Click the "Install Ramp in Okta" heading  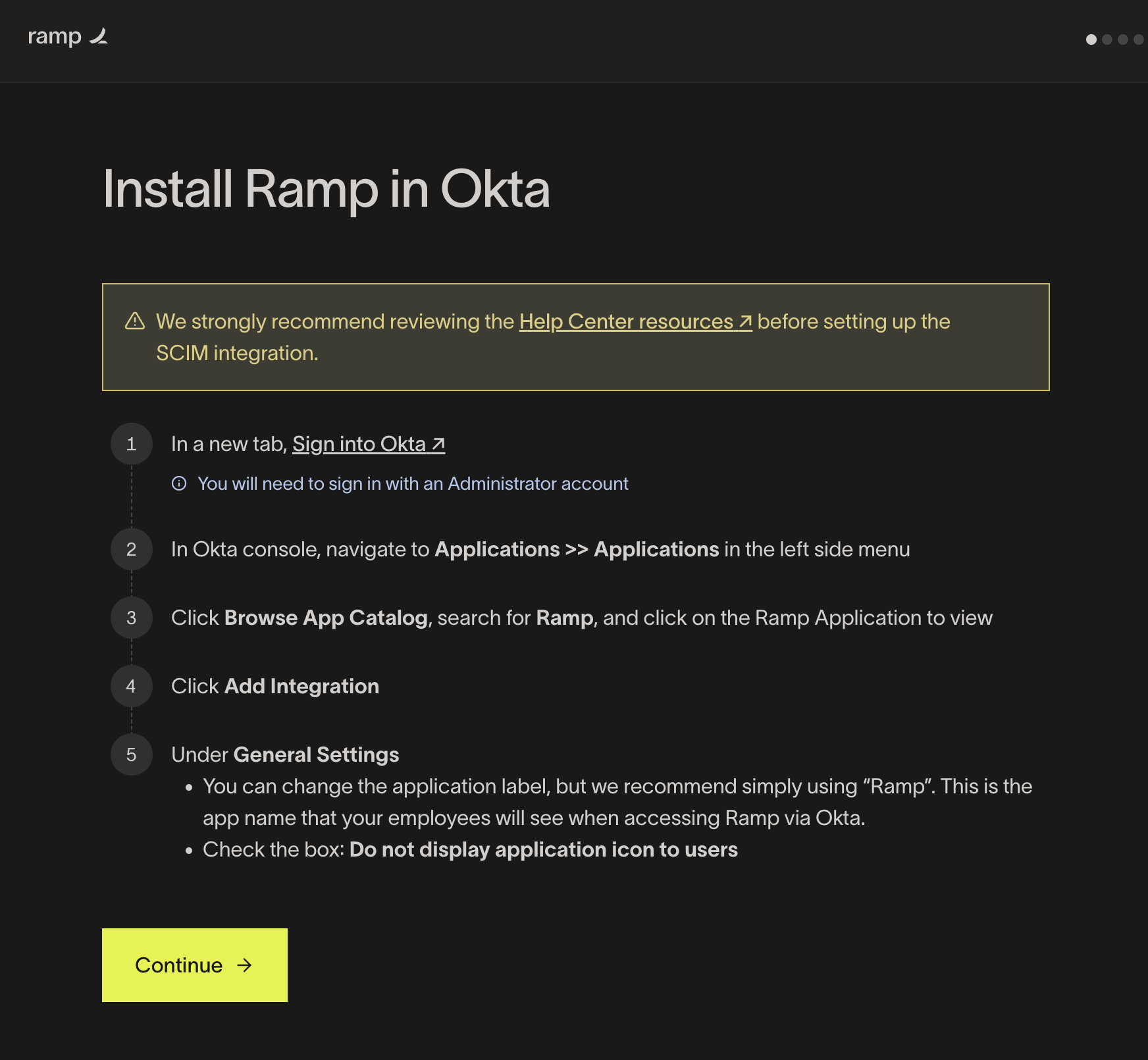tap(326, 189)
